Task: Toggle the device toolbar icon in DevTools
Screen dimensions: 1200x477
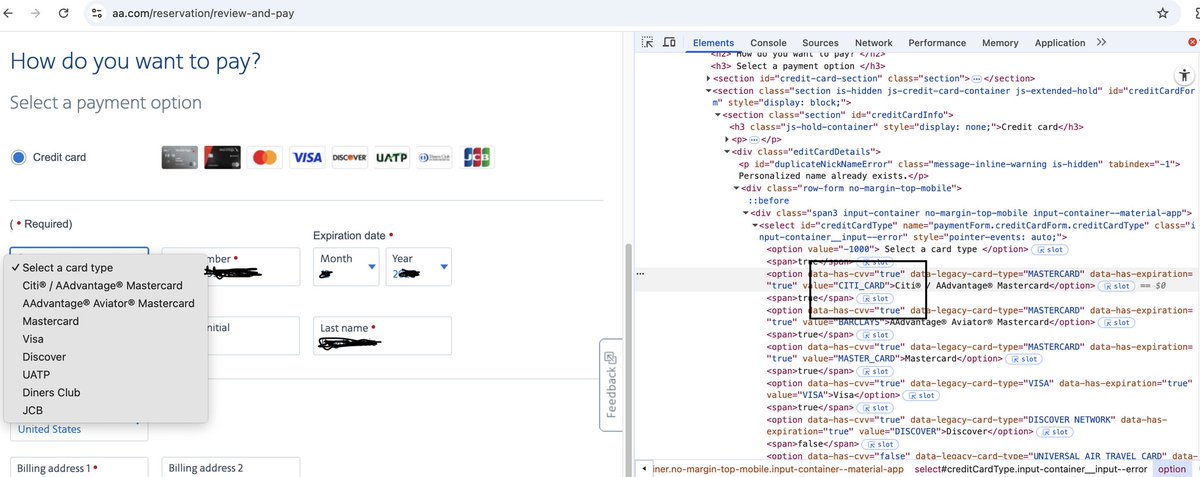Action: 669,43
